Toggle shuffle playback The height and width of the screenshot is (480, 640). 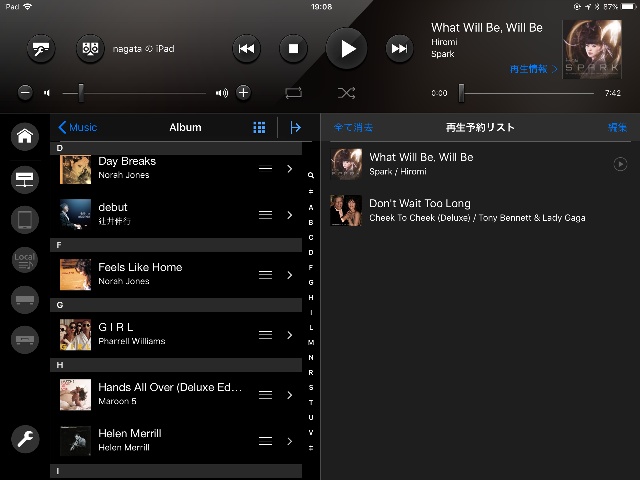346,93
